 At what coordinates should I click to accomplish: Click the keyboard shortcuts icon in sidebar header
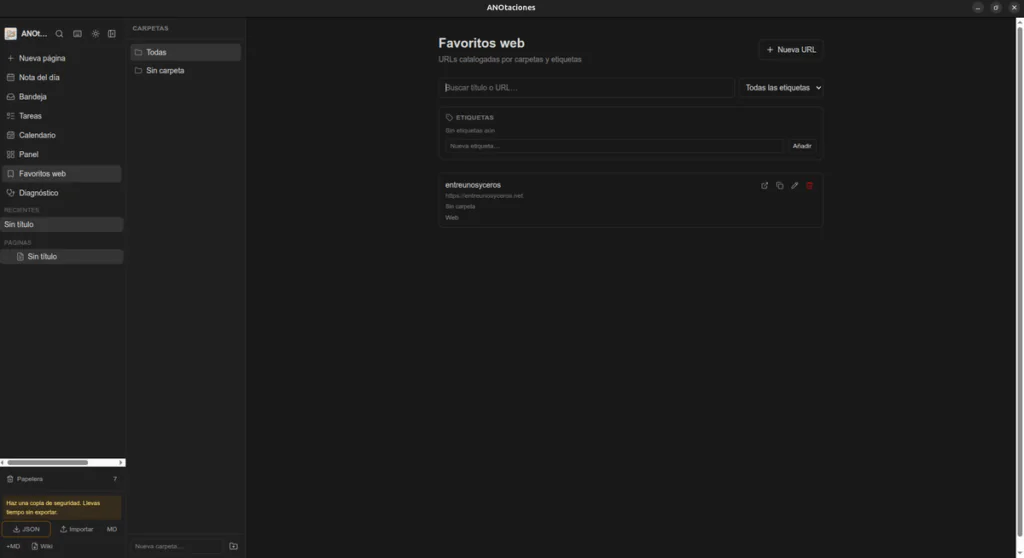77,34
